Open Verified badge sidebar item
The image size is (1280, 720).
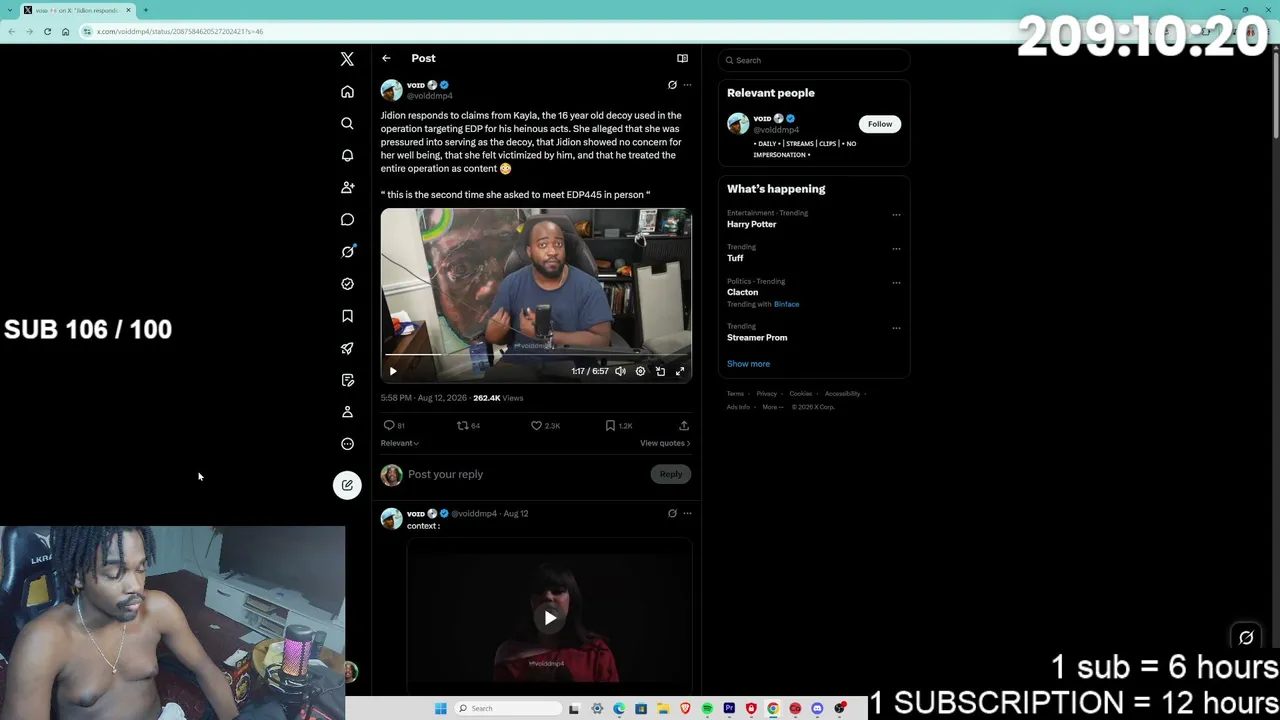click(347, 284)
